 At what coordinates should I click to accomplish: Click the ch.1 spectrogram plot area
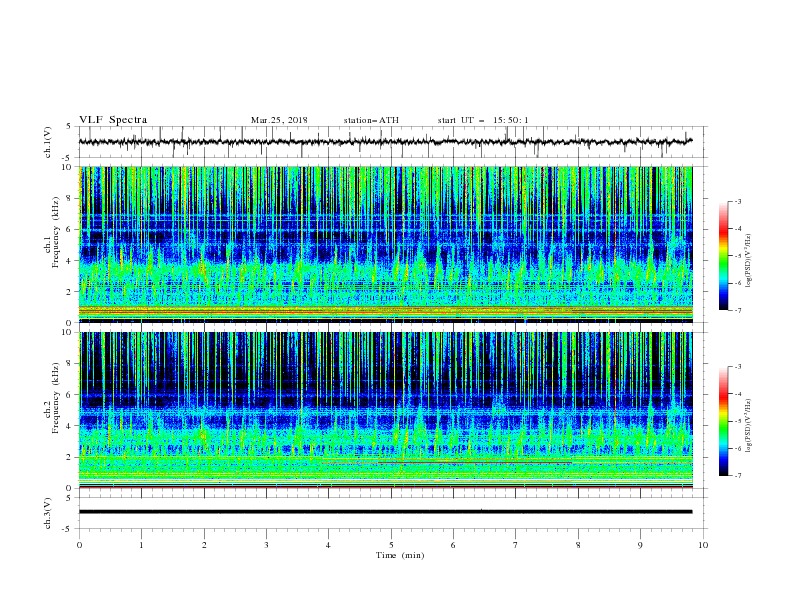coord(386,244)
